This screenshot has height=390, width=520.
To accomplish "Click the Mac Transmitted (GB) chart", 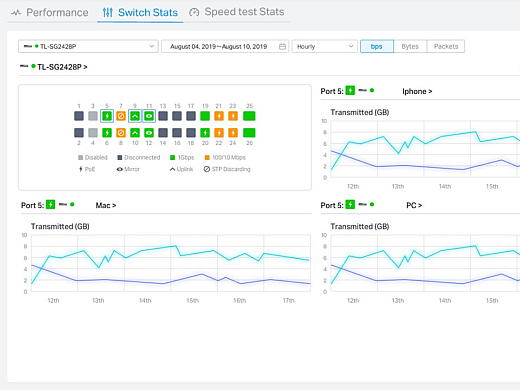I will click(x=171, y=263).
